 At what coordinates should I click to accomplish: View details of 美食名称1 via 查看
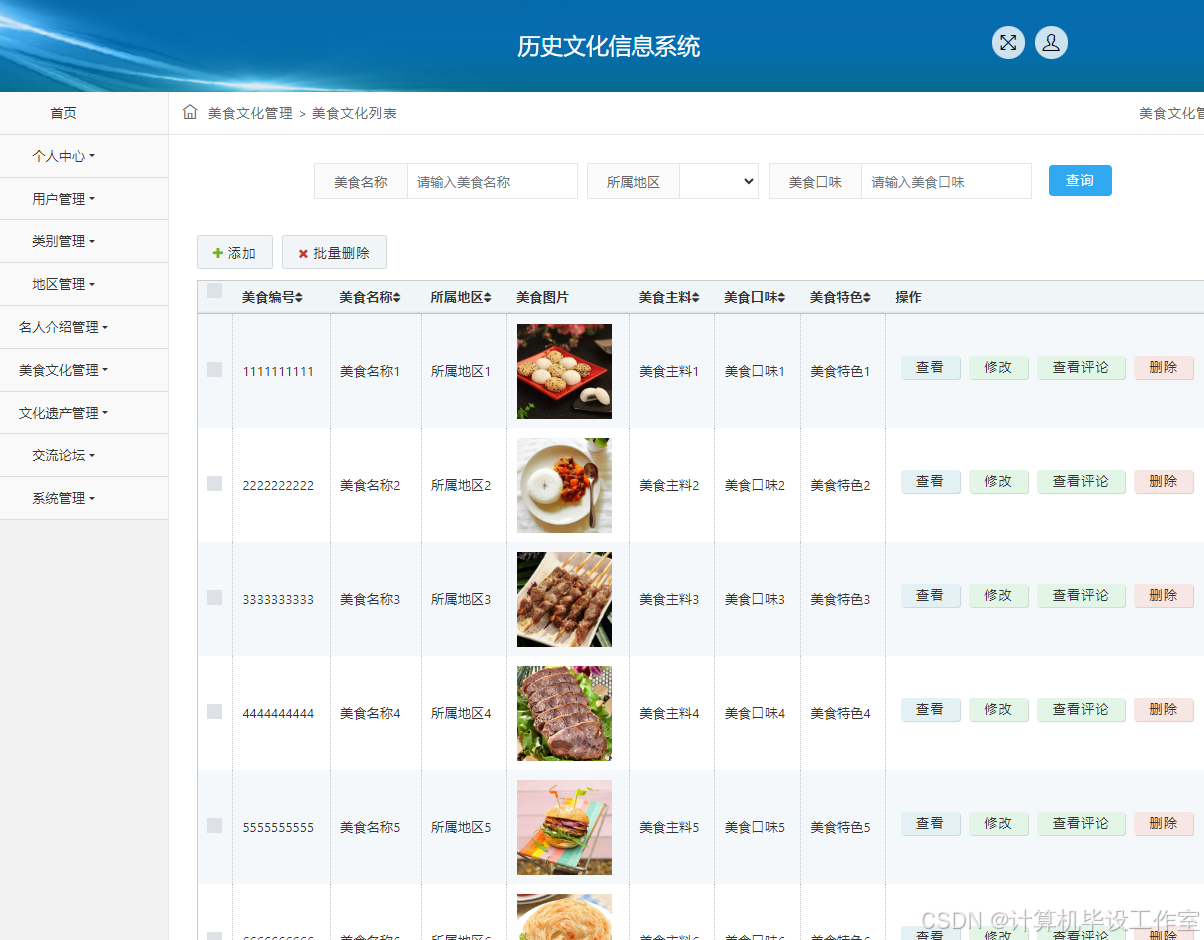pyautogui.click(x=931, y=368)
